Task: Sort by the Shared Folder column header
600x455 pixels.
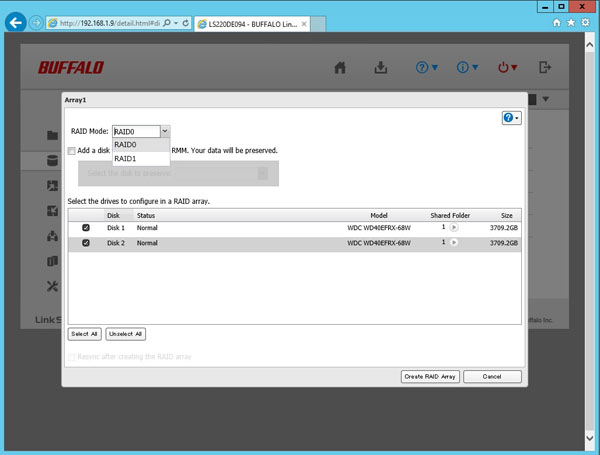Action: click(450, 215)
